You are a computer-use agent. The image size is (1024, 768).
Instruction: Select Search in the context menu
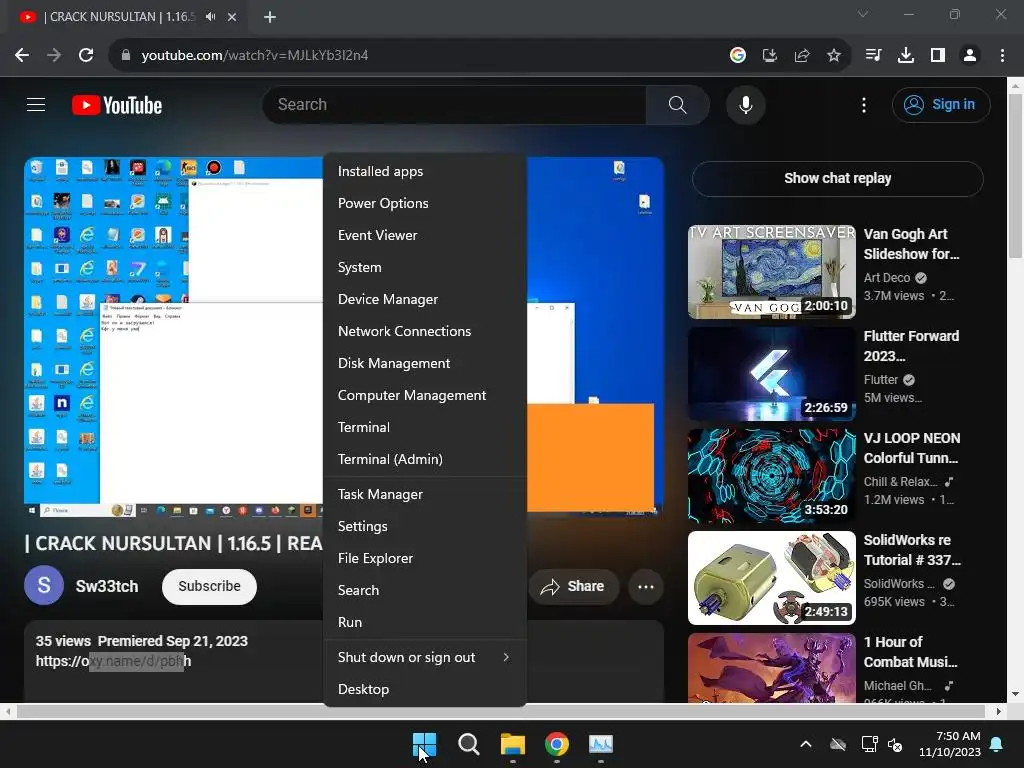[x=424, y=590]
